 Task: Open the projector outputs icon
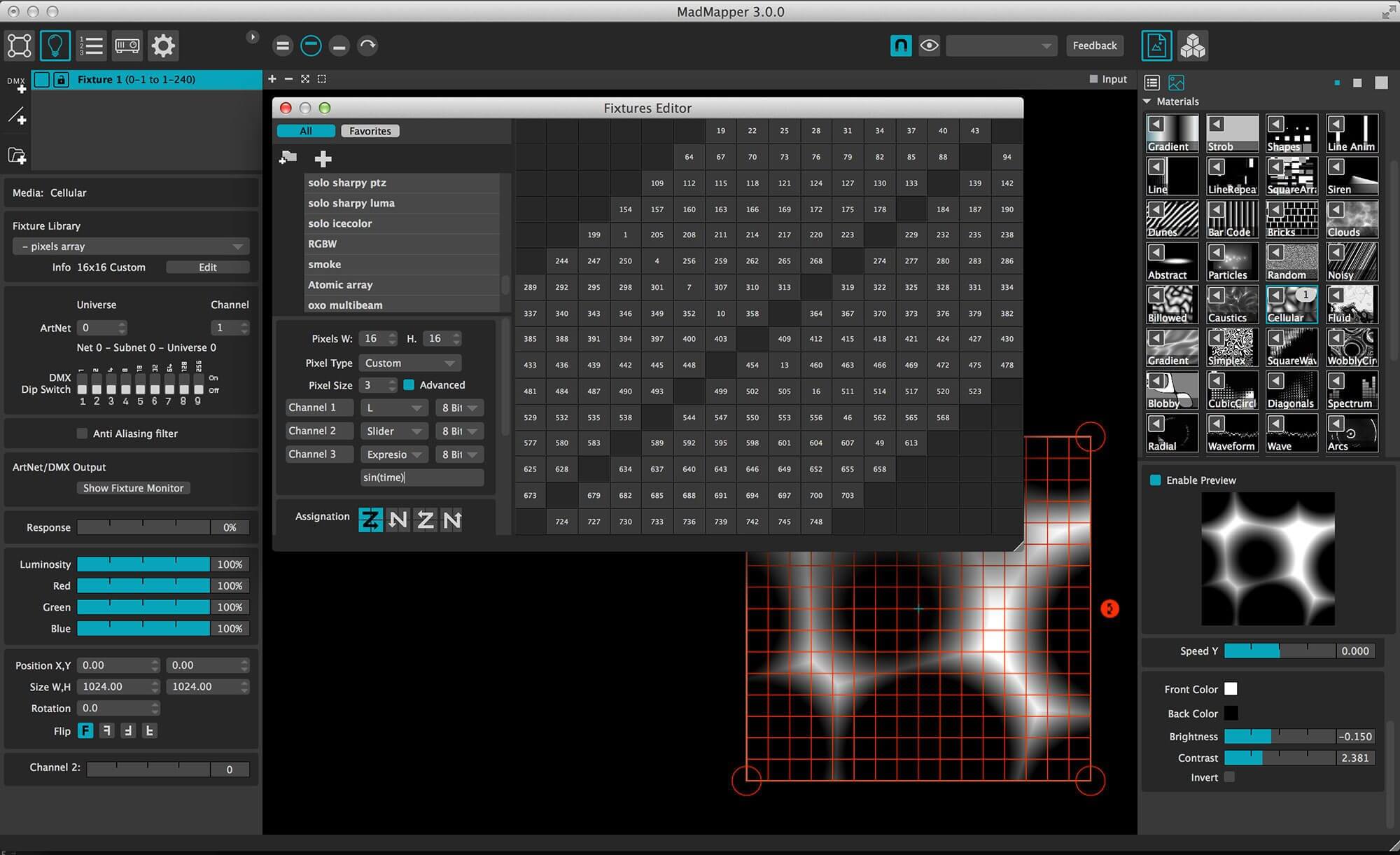[x=127, y=46]
